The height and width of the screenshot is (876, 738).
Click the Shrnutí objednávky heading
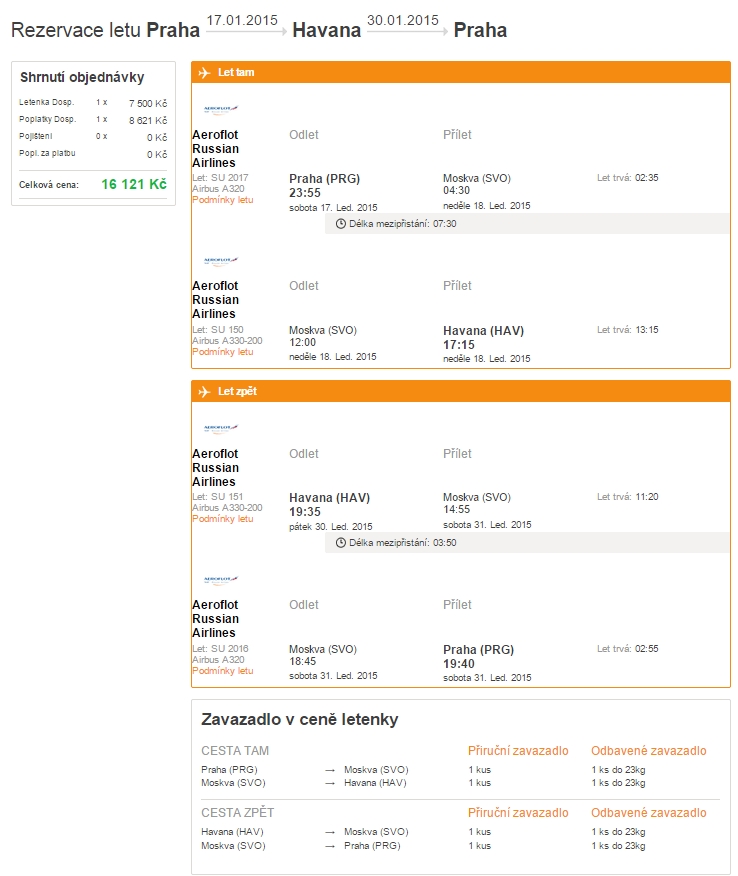coord(82,78)
